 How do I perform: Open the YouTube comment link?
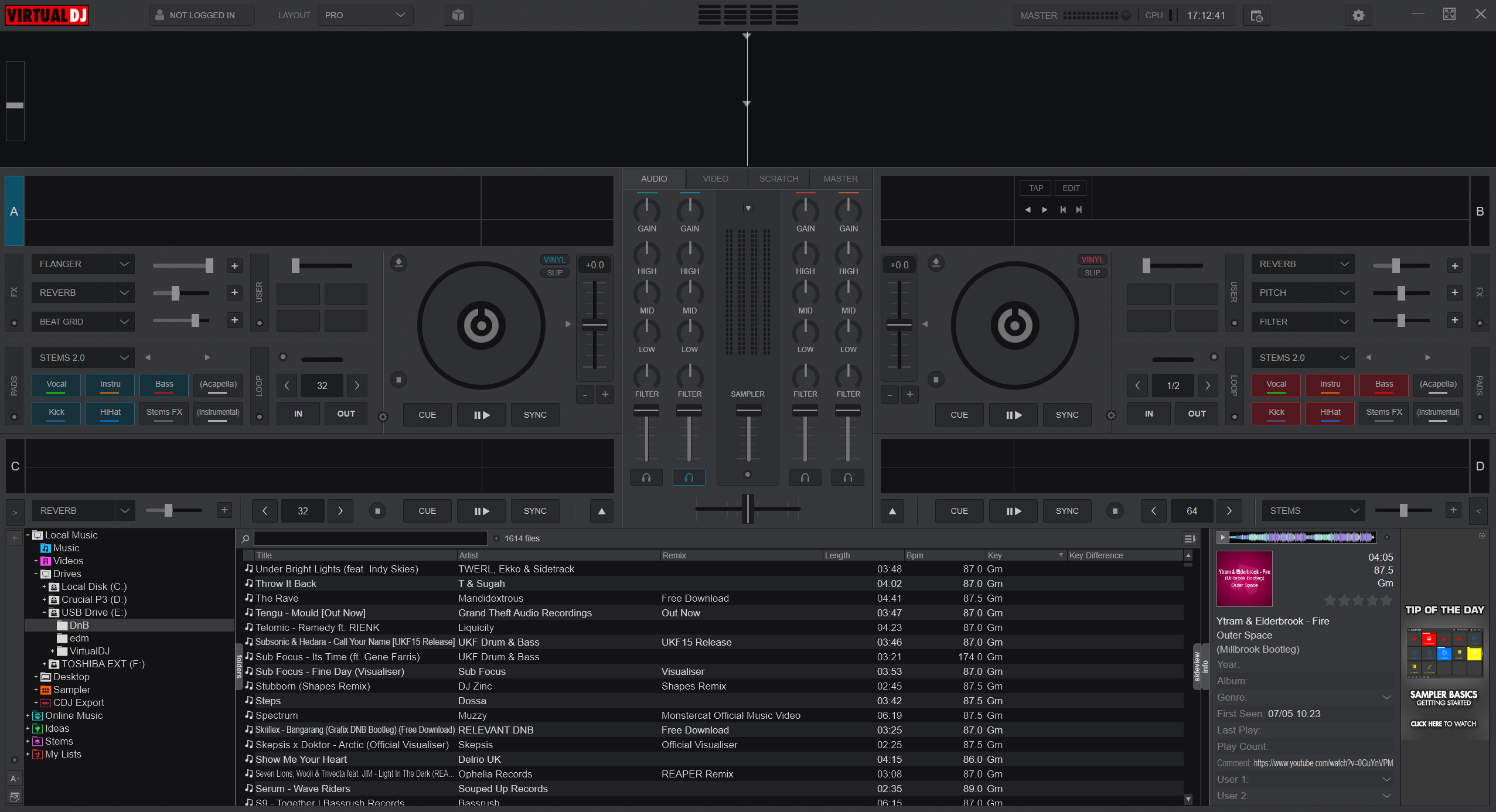[x=1323, y=763]
